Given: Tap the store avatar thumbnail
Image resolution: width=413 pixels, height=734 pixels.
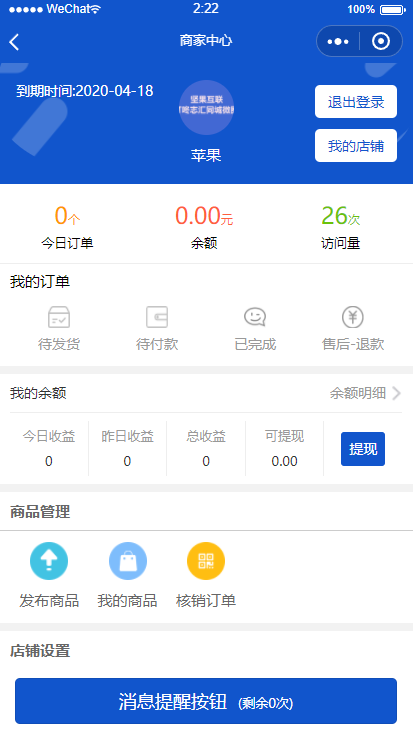Looking at the screenshot, I should coord(206,108).
